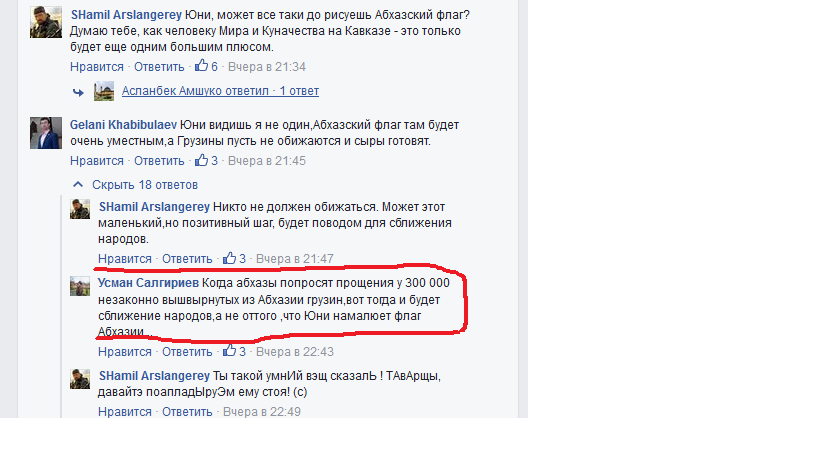
Task: Click the timestamp Вчера в 21:34
Action: click(x=266, y=67)
